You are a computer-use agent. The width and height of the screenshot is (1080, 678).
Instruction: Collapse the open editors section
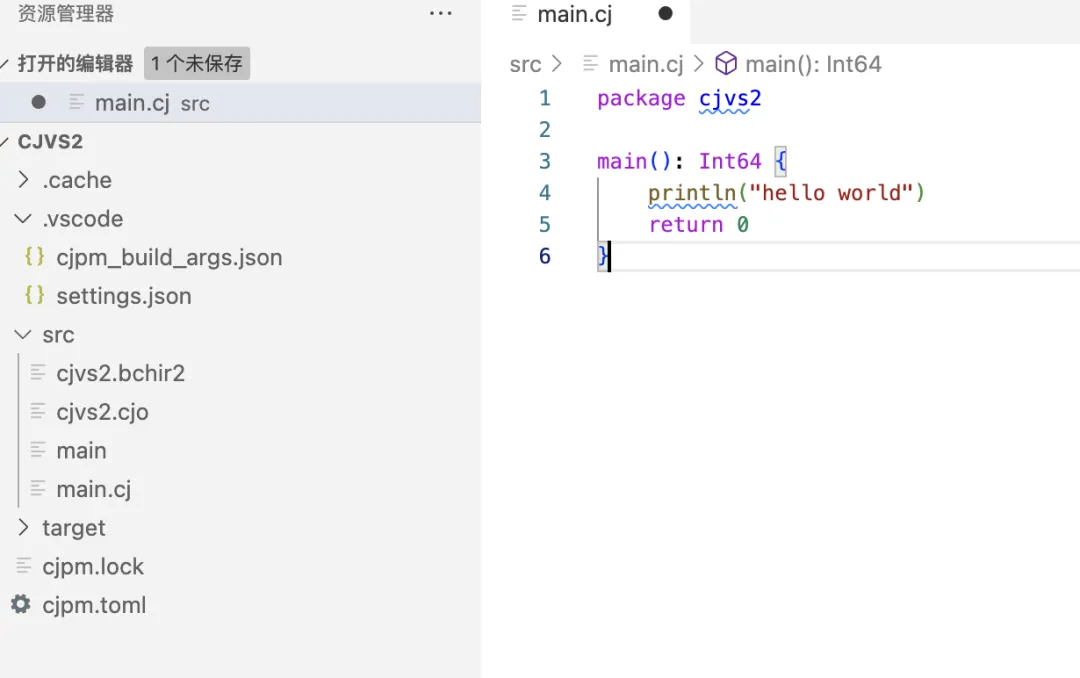8,64
